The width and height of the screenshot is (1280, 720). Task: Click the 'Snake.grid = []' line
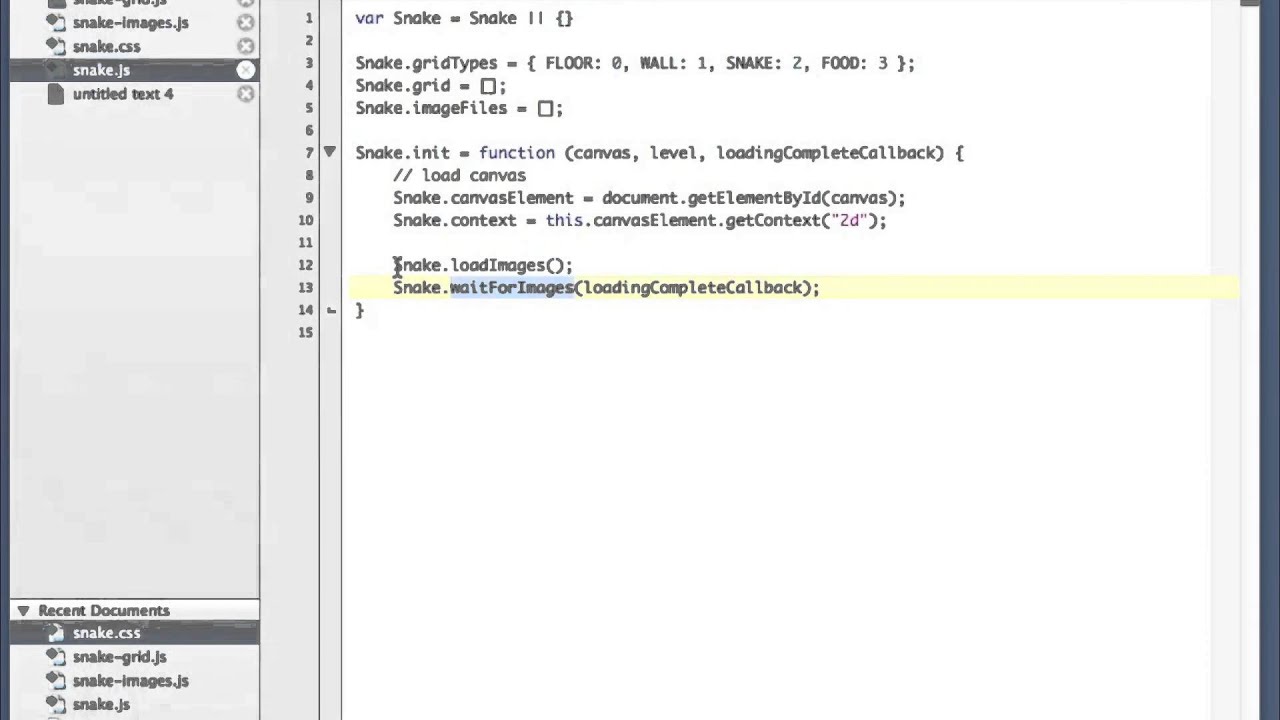pos(431,86)
